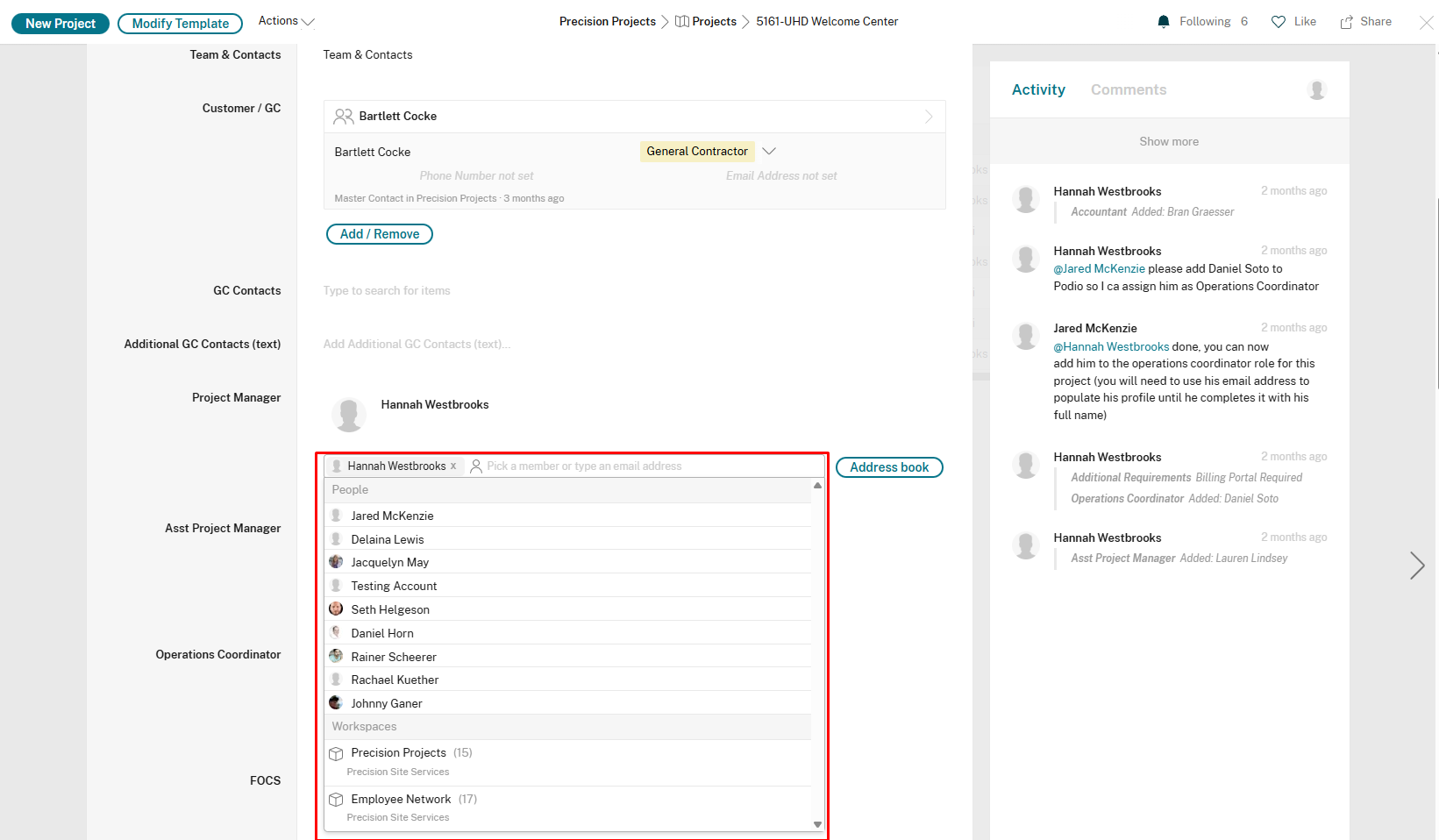Select Jared McKenzie from the people list

(392, 516)
